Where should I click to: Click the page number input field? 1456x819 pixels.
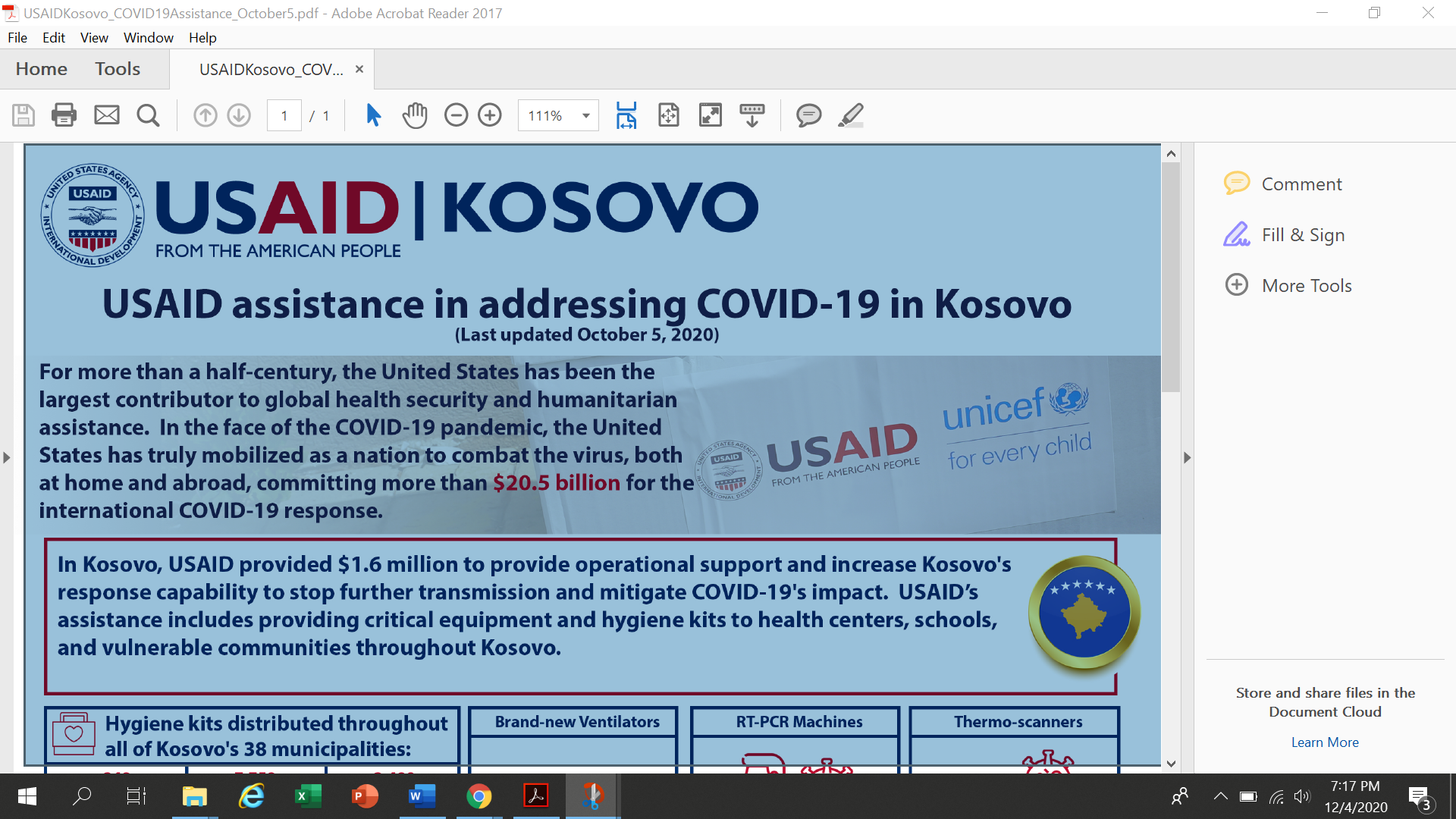tap(284, 115)
